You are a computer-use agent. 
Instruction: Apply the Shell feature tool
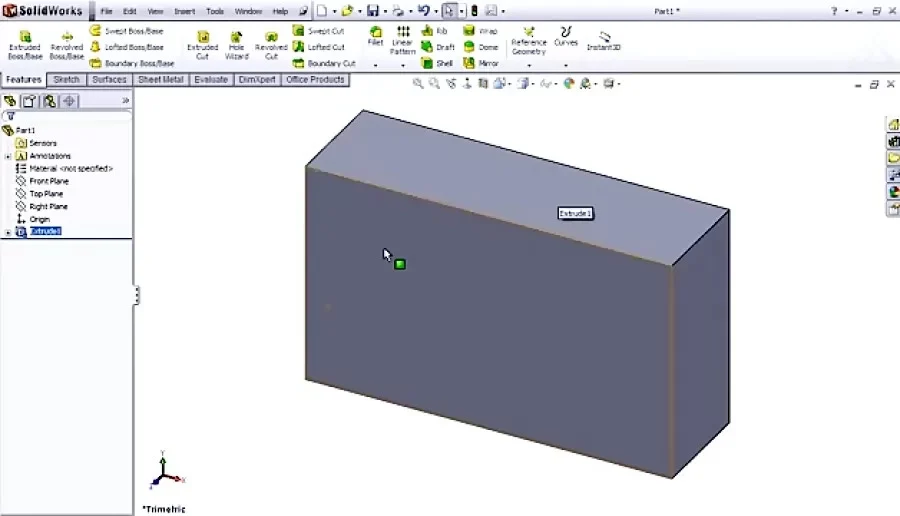pos(437,63)
